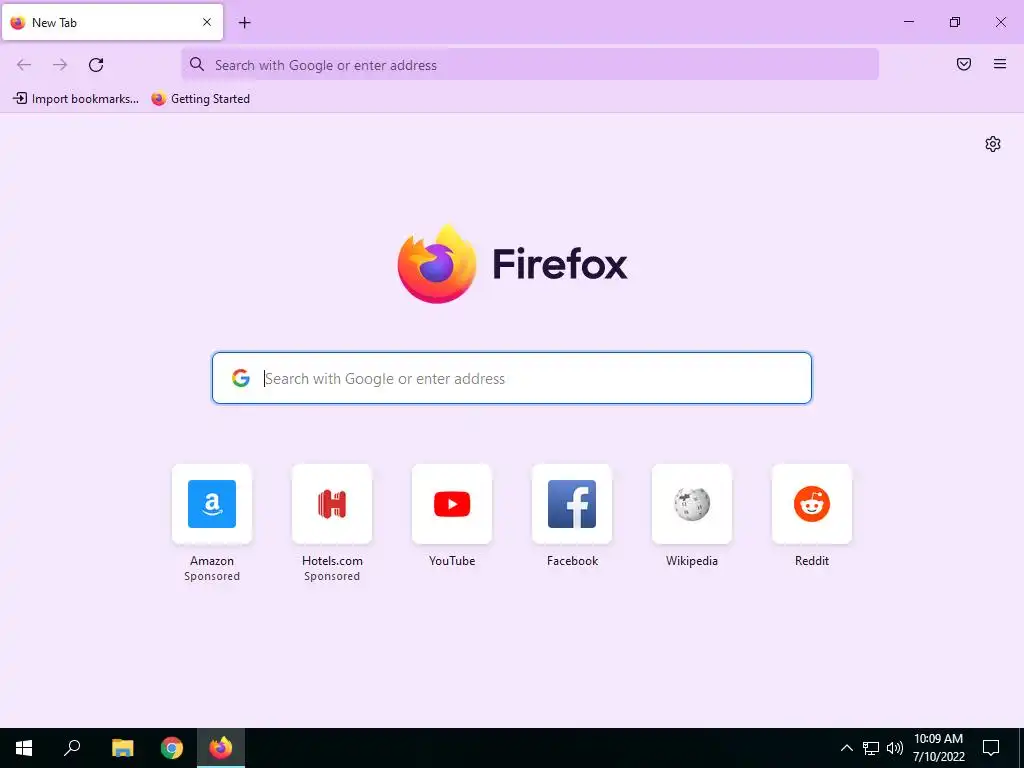Open the Save to Pocket icon
This screenshot has width=1024, height=768.
click(x=964, y=64)
